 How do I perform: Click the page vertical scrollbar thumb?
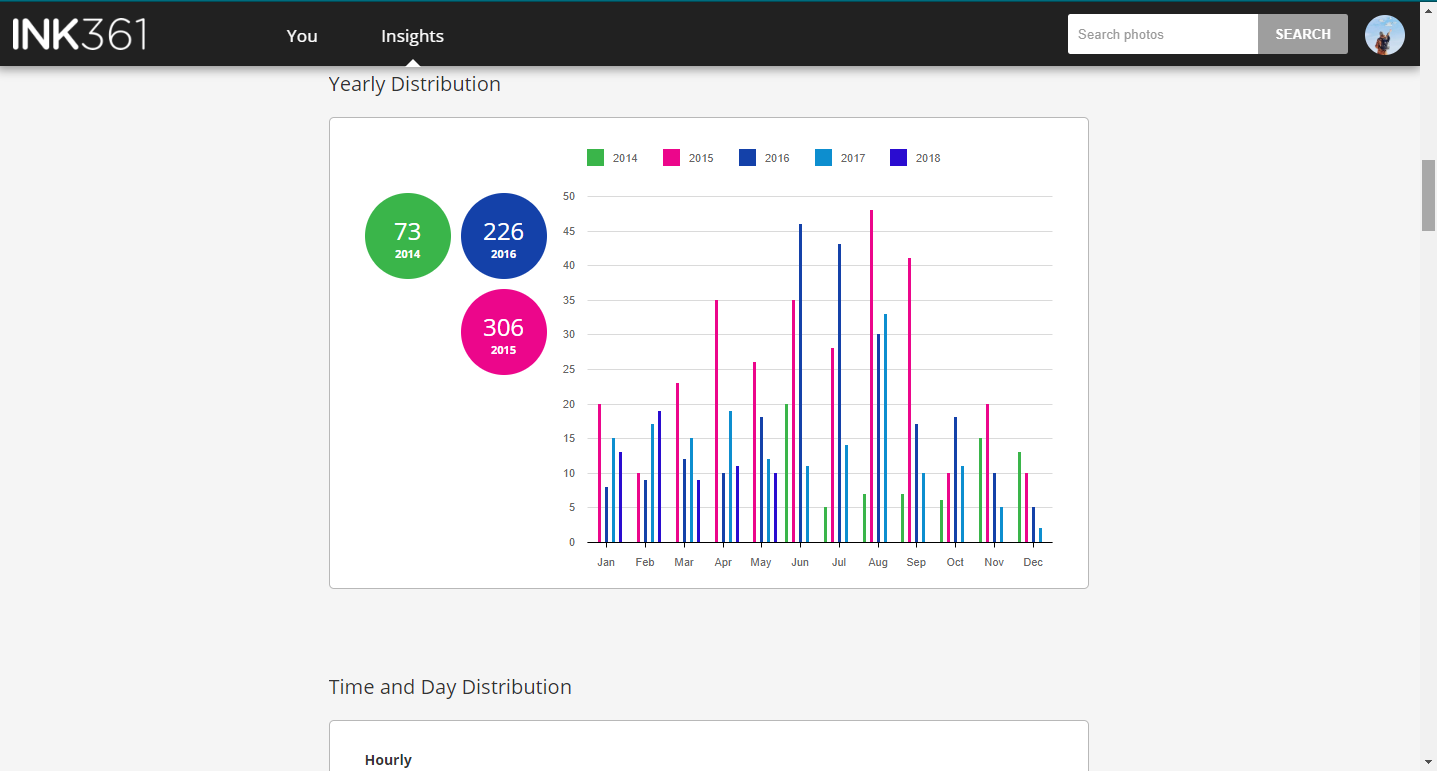tap(1428, 195)
